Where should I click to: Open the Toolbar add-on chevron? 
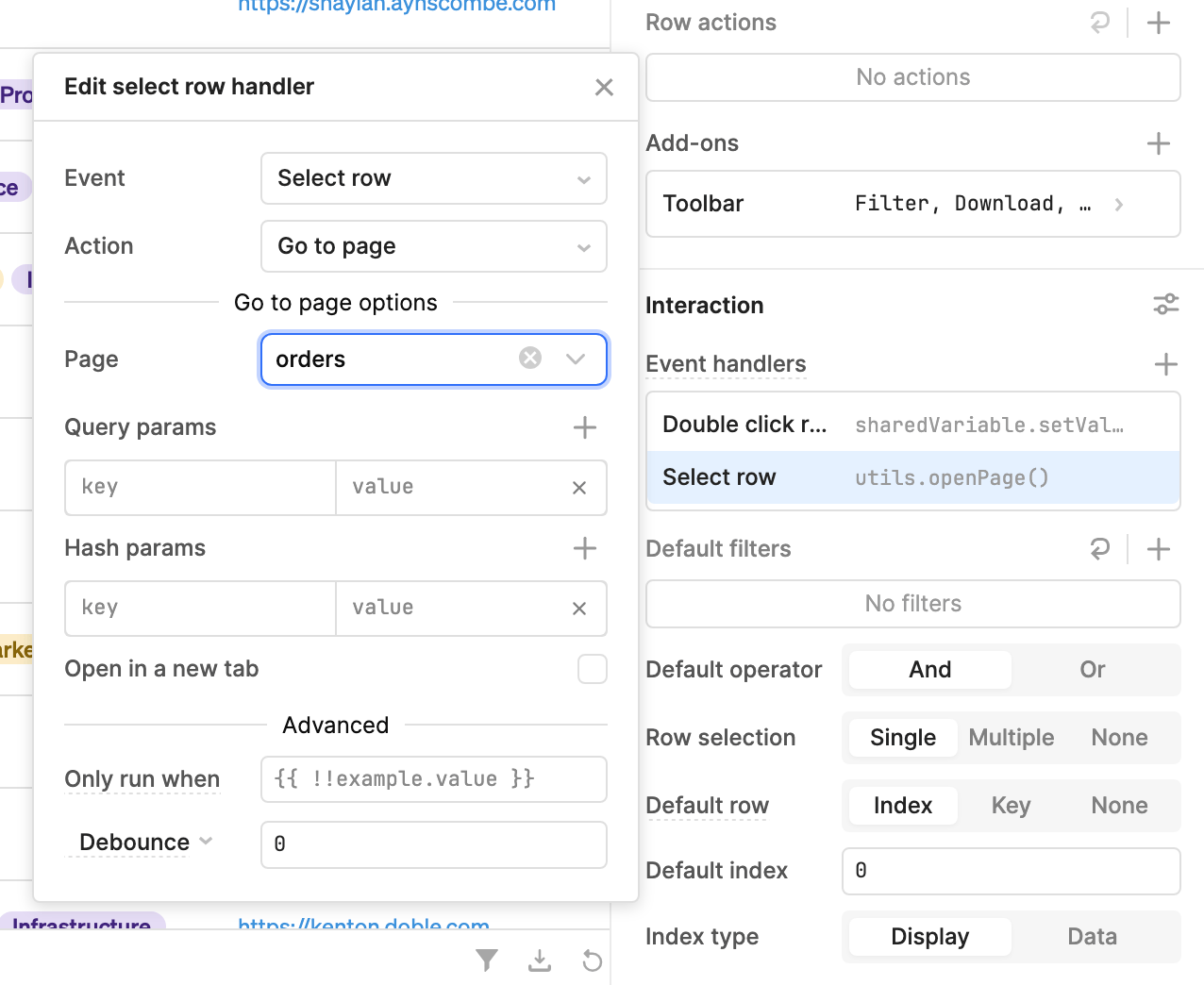click(1119, 204)
